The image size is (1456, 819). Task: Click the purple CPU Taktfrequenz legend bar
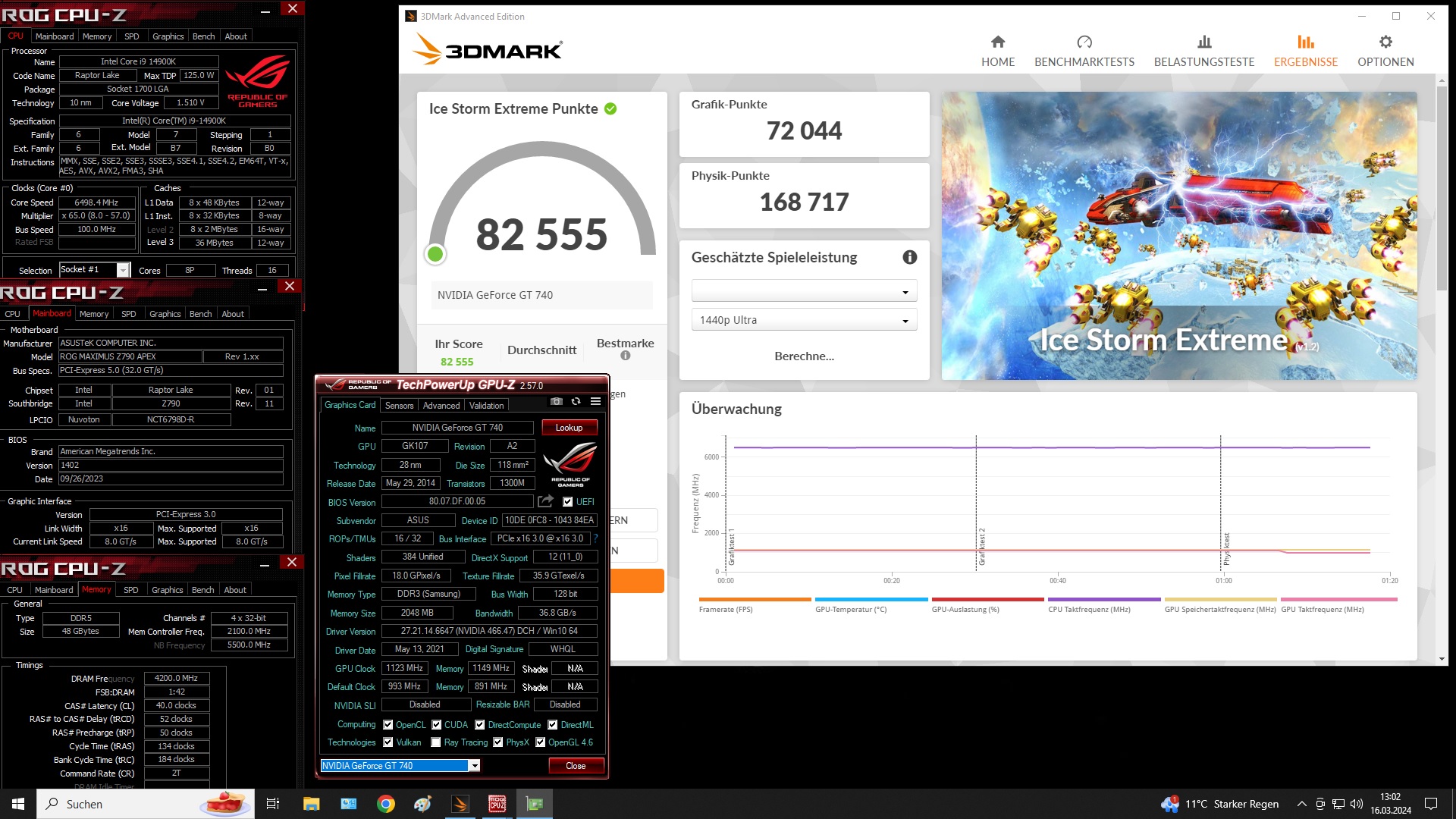pos(1104,600)
